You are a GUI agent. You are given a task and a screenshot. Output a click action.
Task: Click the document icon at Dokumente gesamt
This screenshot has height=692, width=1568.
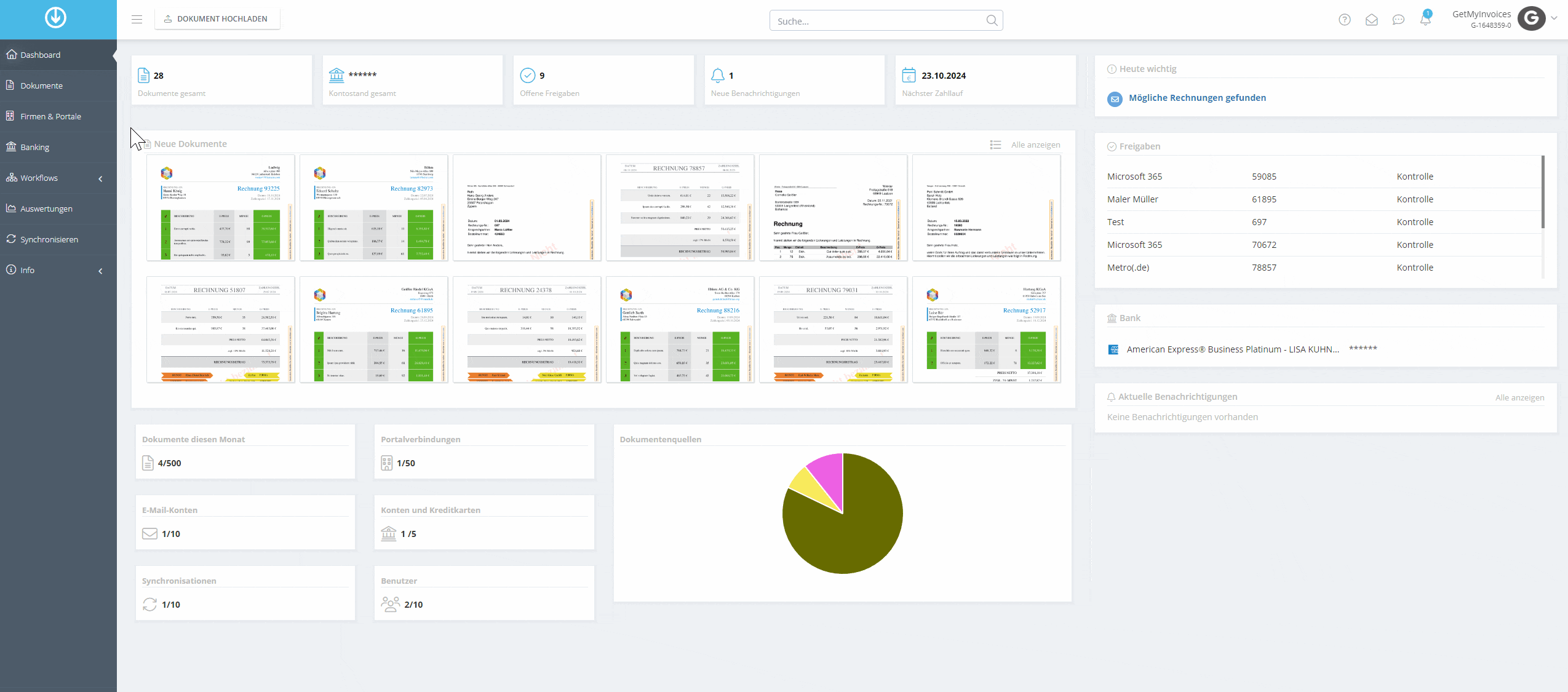143,75
